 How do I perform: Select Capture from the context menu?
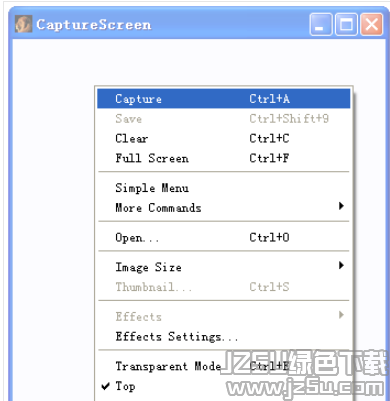[x=224, y=99]
